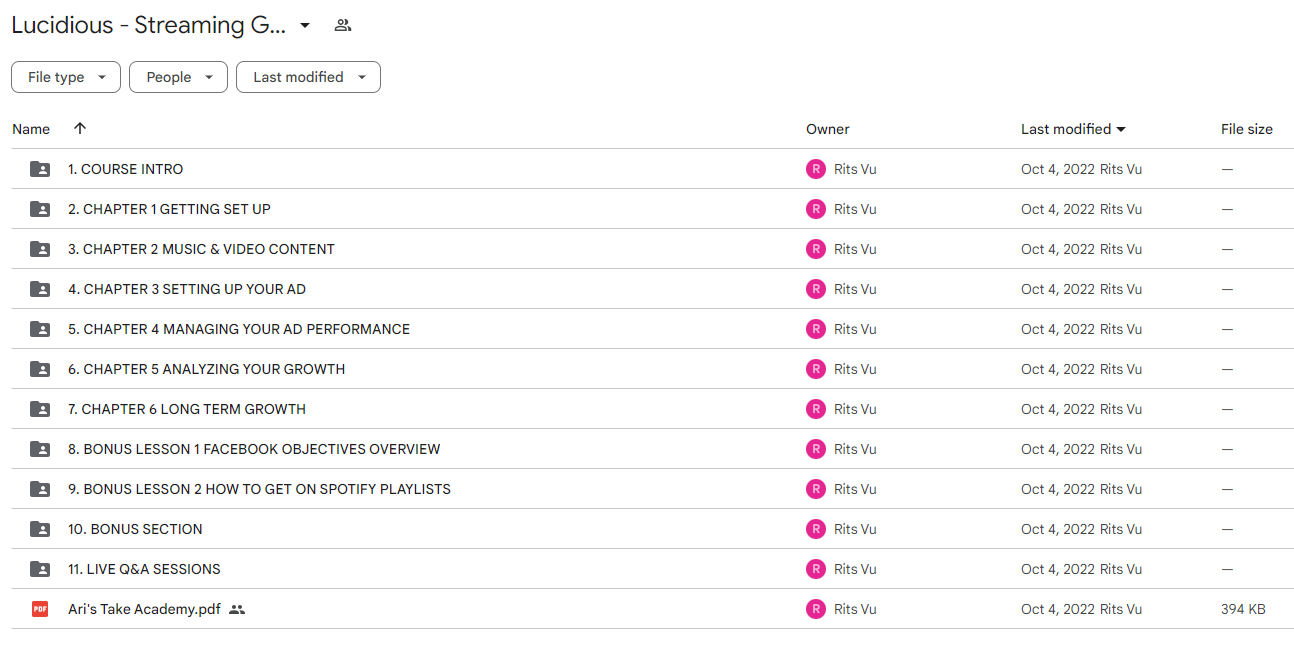Click the name sort ascending arrow icon
1294x654 pixels.
[x=80, y=129]
